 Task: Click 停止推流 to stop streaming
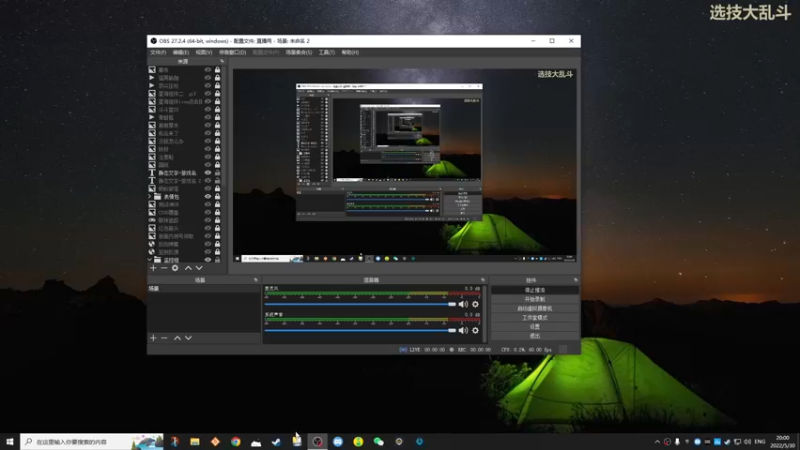point(535,290)
